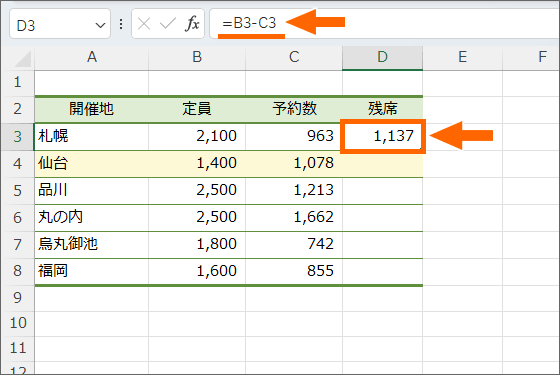Select empty 残席 cell in 仙台 row

tap(382, 164)
